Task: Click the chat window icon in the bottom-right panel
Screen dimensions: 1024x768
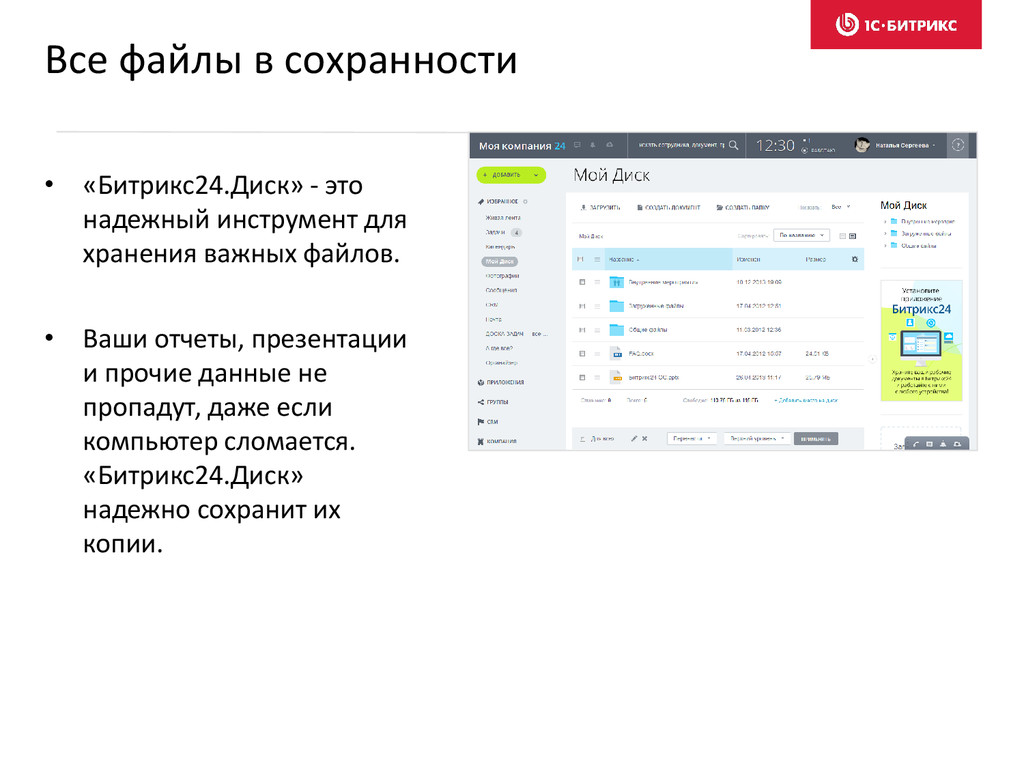Action: [929, 444]
